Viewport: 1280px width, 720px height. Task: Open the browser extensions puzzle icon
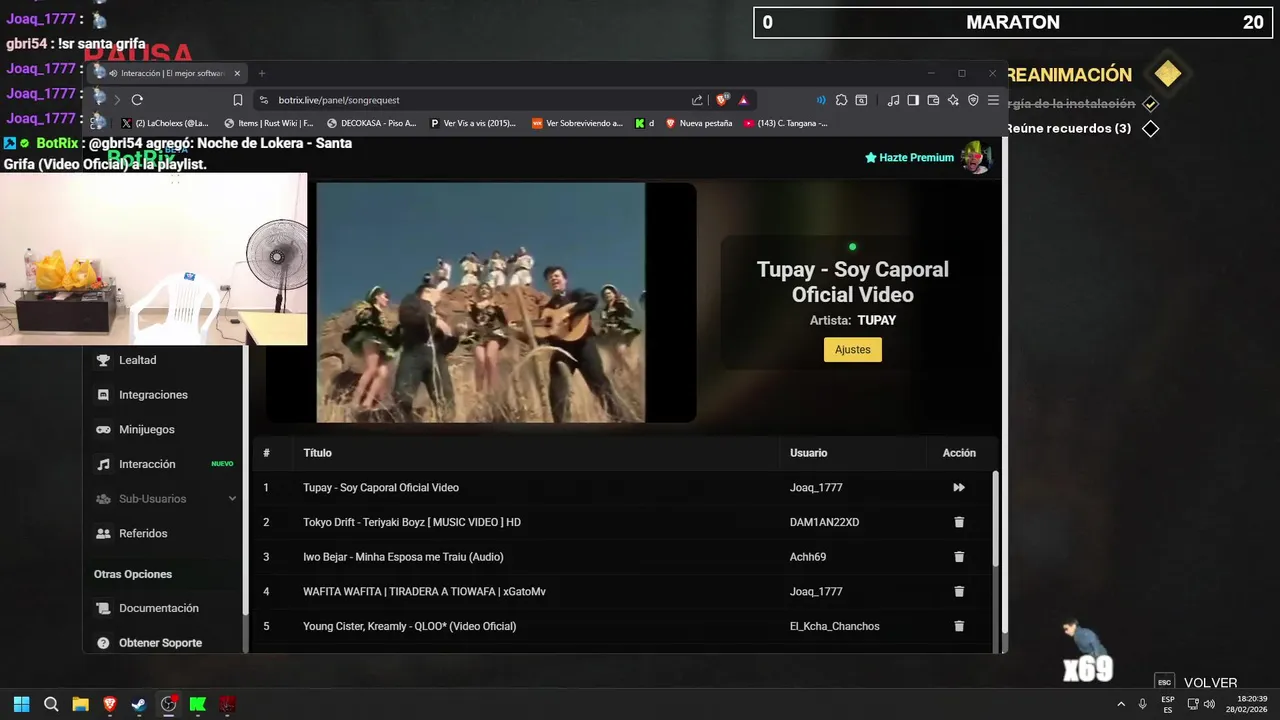(x=841, y=100)
